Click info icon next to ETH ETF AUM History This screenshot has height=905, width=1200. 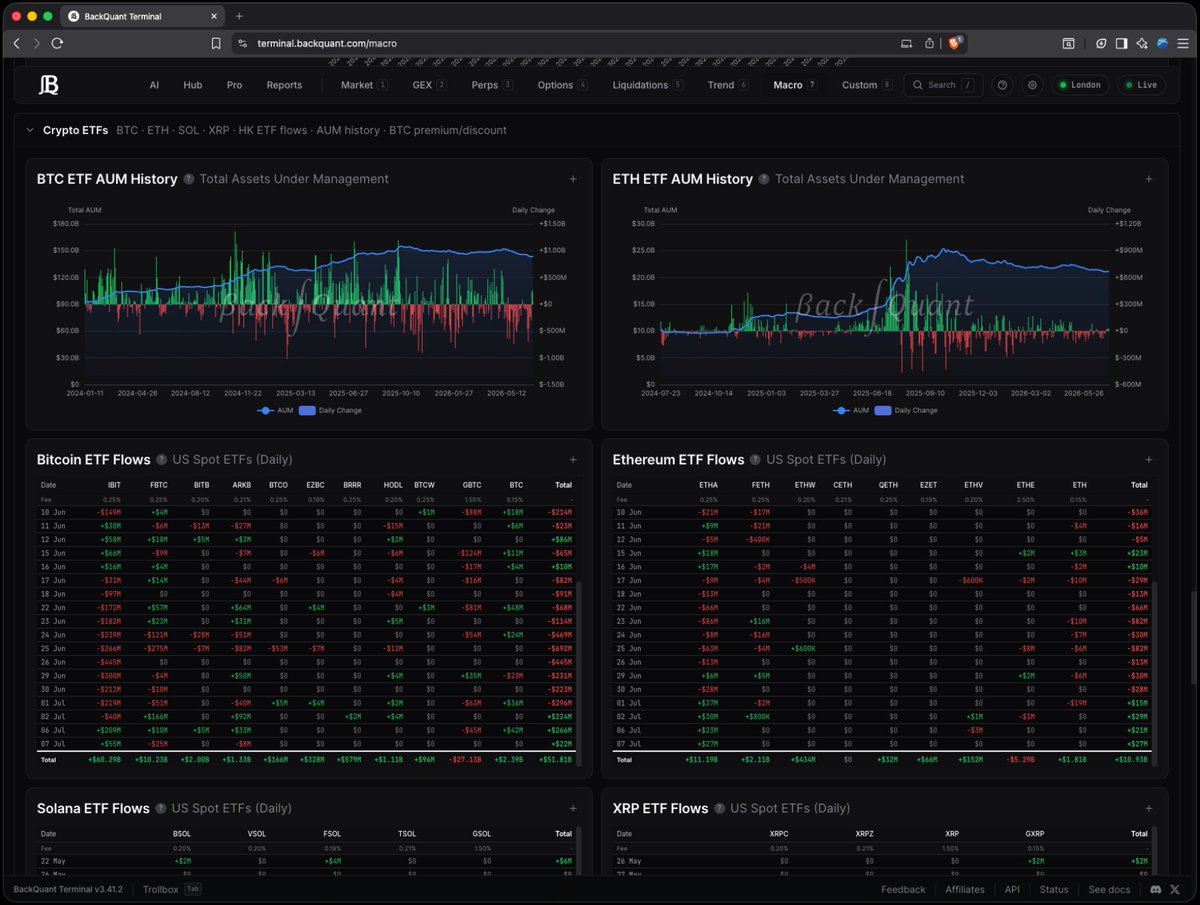(x=764, y=179)
